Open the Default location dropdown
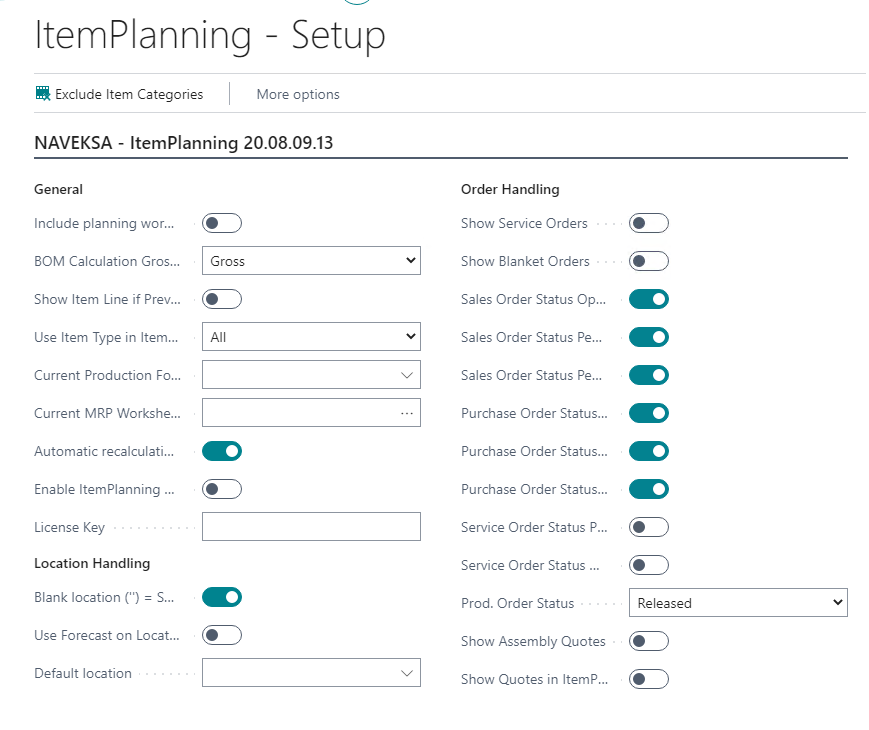This screenshot has width=869, height=730. coord(311,673)
